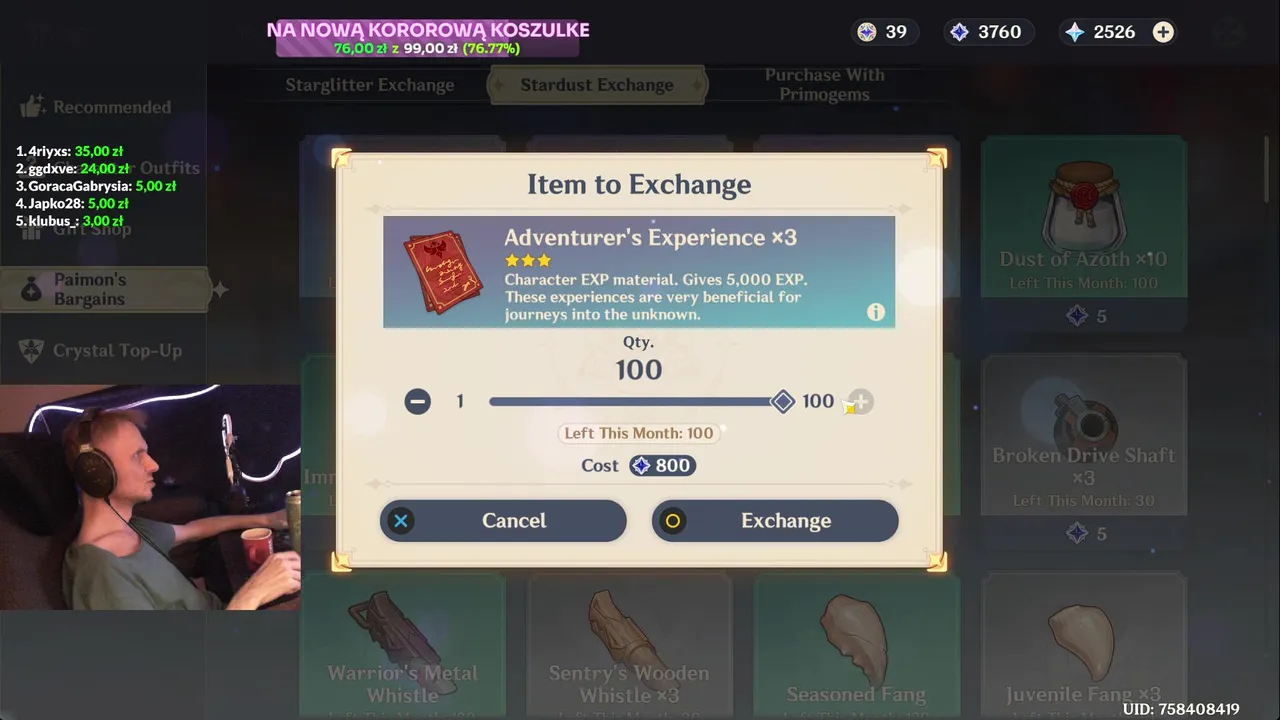Select the Stardust Exchange tab

[x=597, y=85]
